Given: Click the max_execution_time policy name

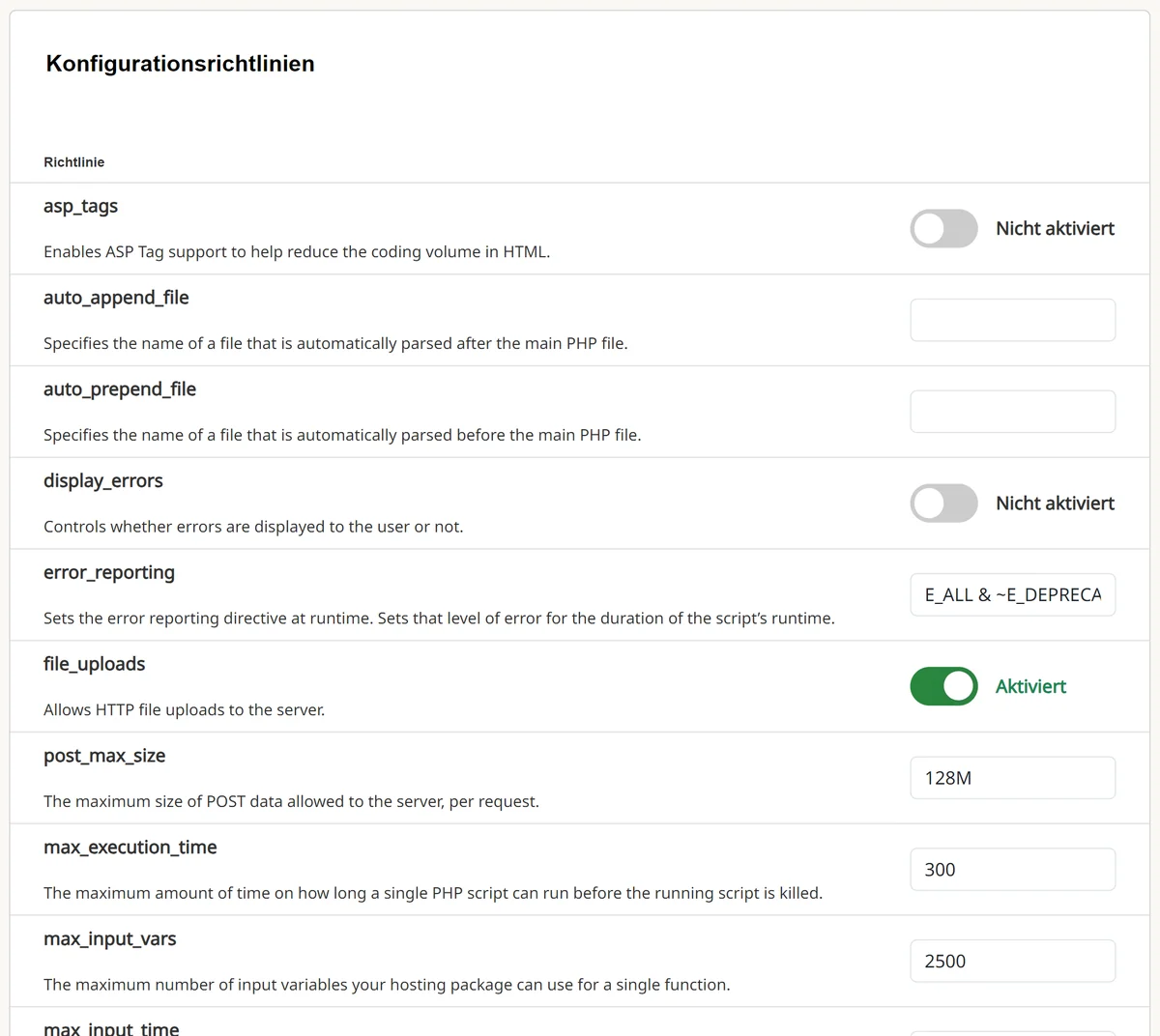Looking at the screenshot, I should (x=130, y=848).
